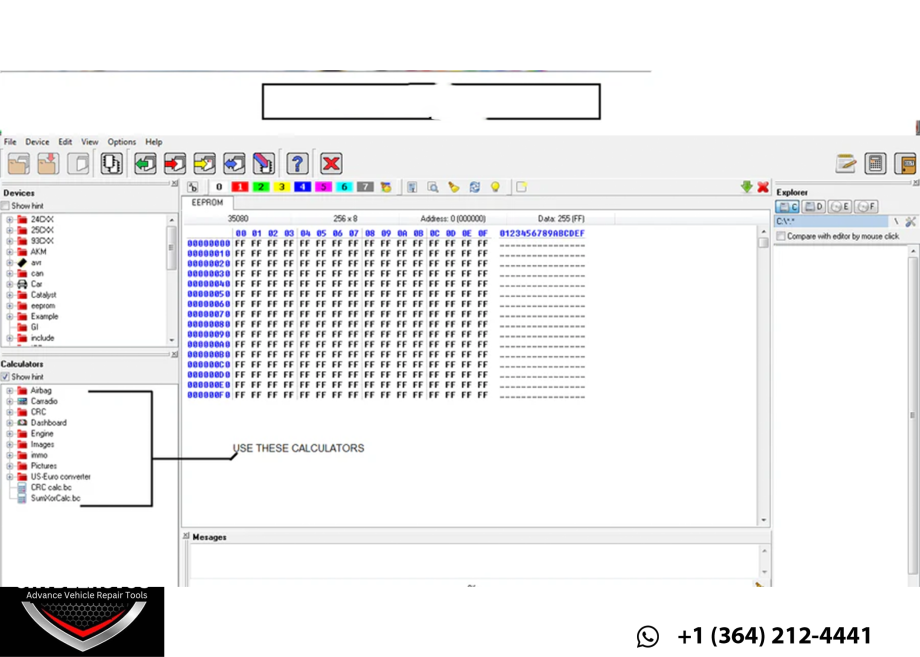Viewport: 920px width, 657px height.
Task: Click the blue arrow toolbar icon
Action: pos(234,164)
